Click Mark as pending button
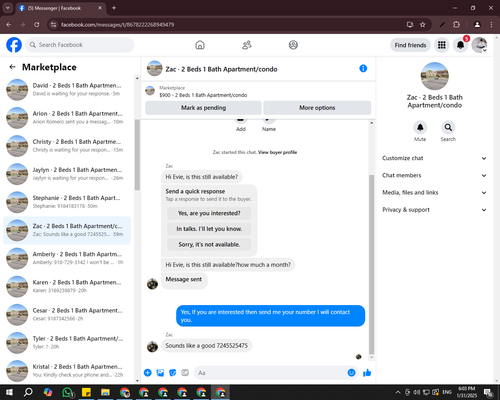The image size is (500, 400). point(203,108)
